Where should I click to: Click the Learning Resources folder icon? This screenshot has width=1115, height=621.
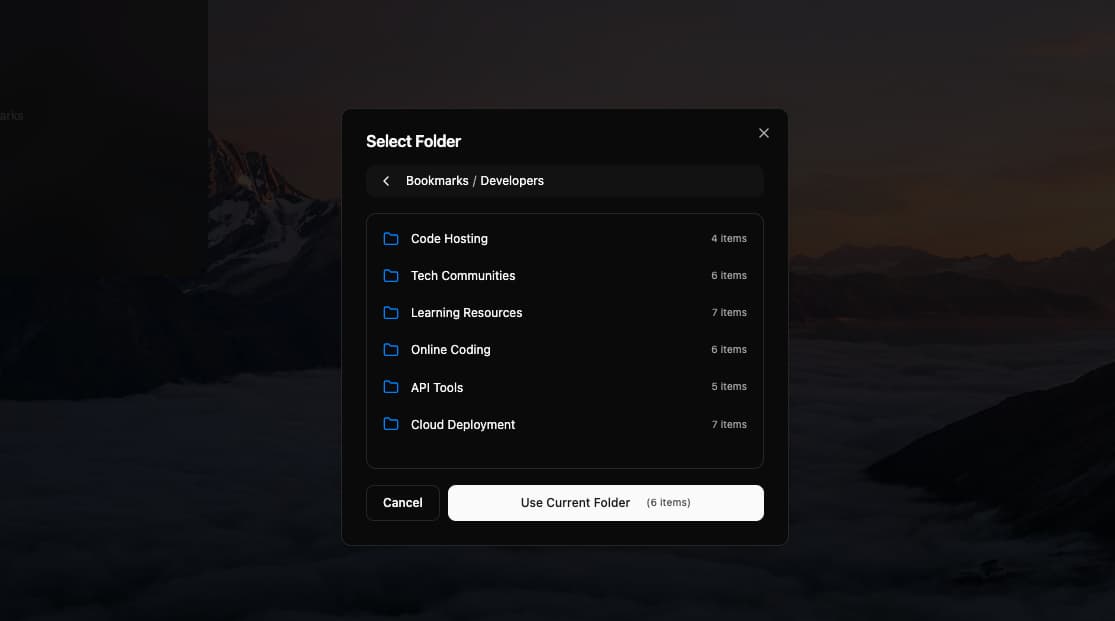(x=390, y=312)
